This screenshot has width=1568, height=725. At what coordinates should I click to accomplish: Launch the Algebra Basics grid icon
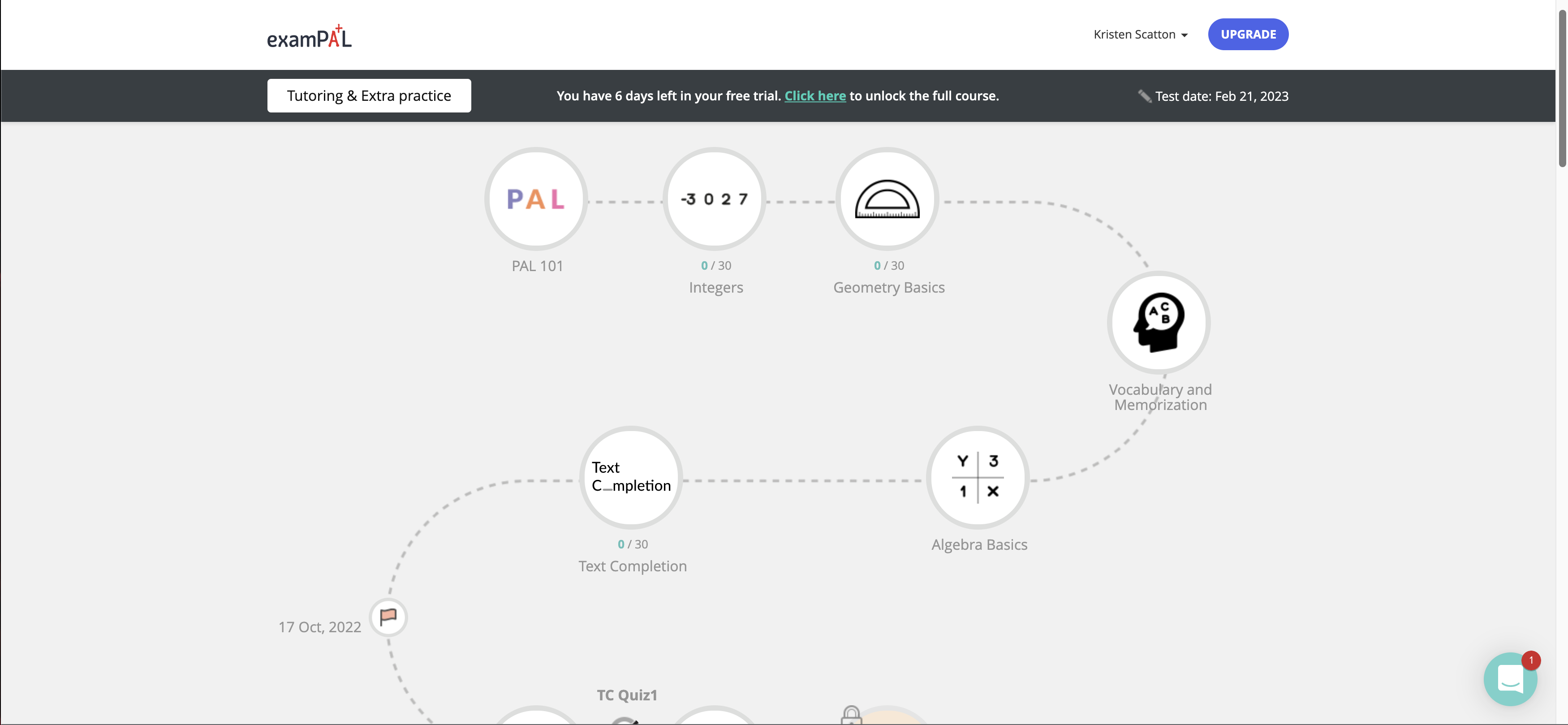pyautogui.click(x=978, y=477)
